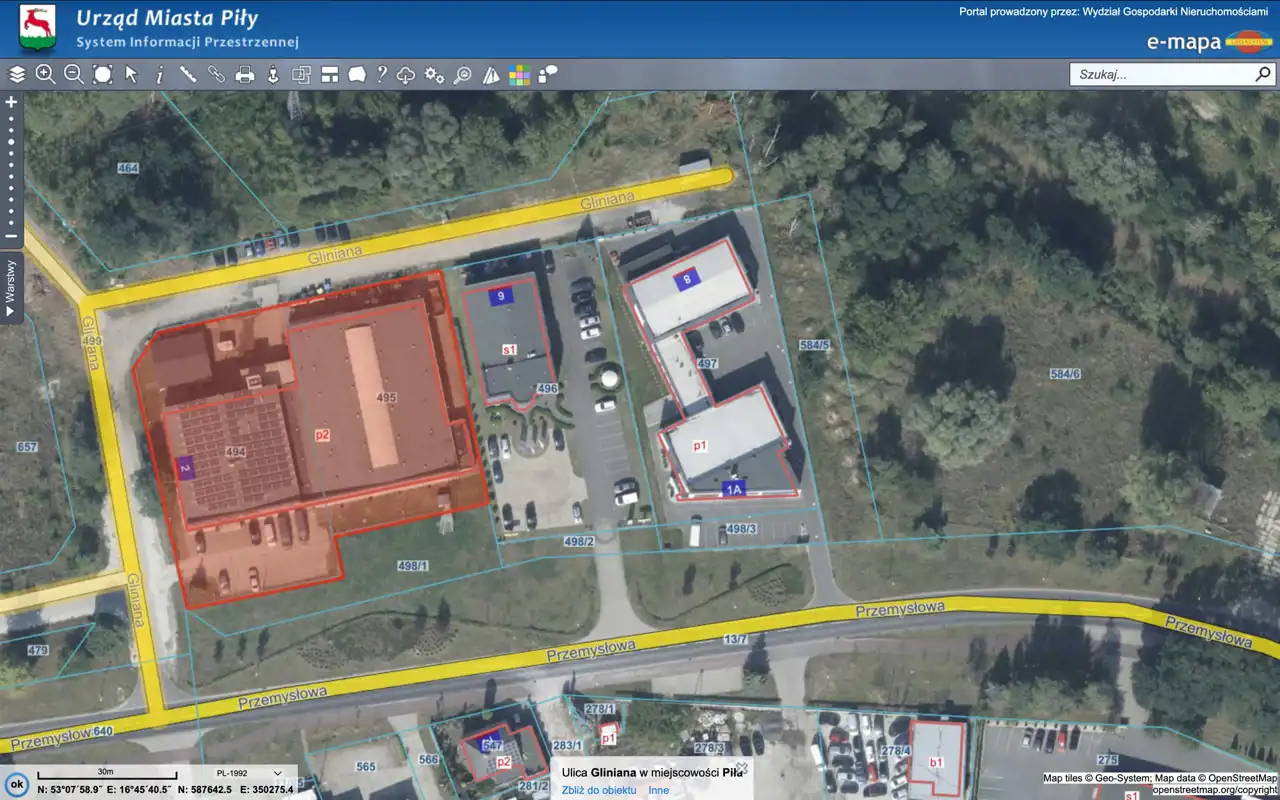The height and width of the screenshot is (800, 1280).
Task: Click the Zbliż do obiektu link
Action: tap(598, 790)
